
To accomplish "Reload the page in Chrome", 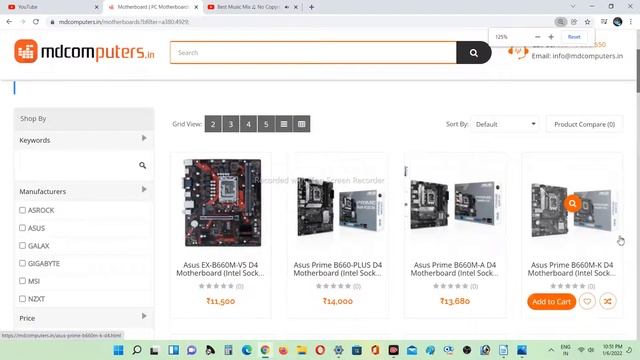I will [36, 22].
